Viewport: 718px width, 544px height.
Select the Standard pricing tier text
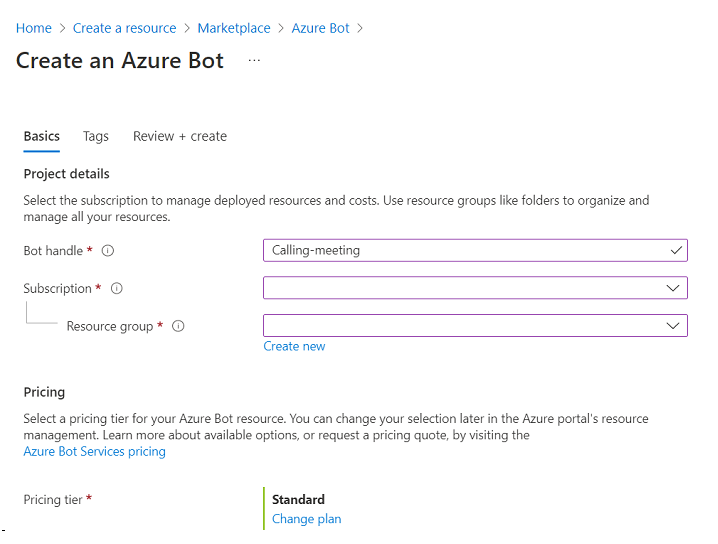click(299, 500)
